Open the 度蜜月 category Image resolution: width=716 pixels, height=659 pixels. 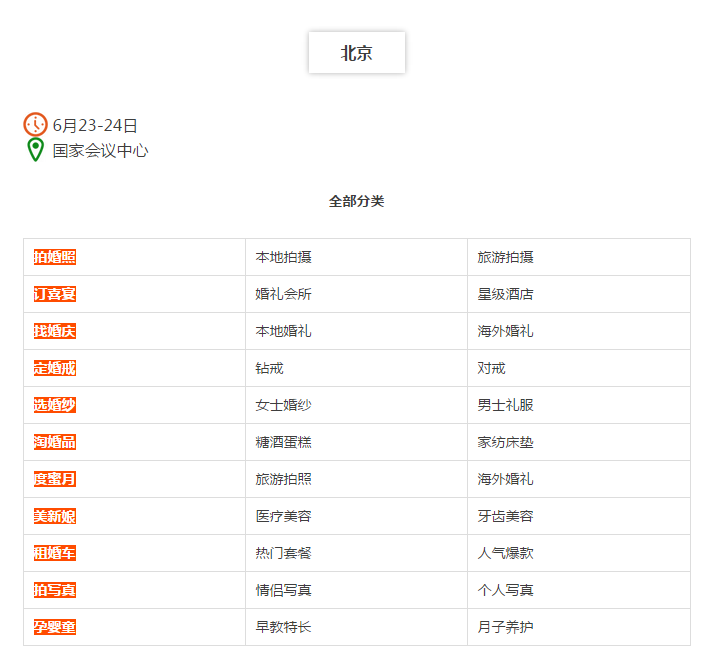[x=55, y=479]
